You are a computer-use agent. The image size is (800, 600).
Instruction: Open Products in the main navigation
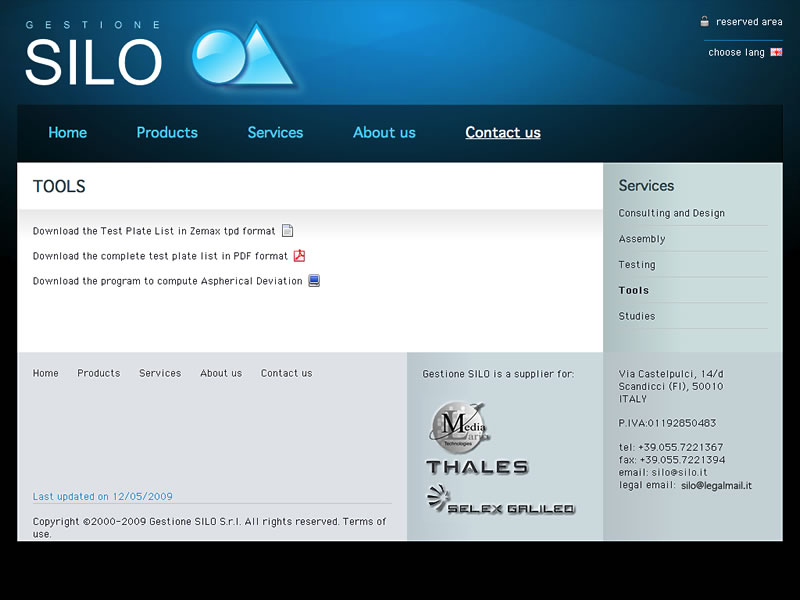(x=167, y=133)
